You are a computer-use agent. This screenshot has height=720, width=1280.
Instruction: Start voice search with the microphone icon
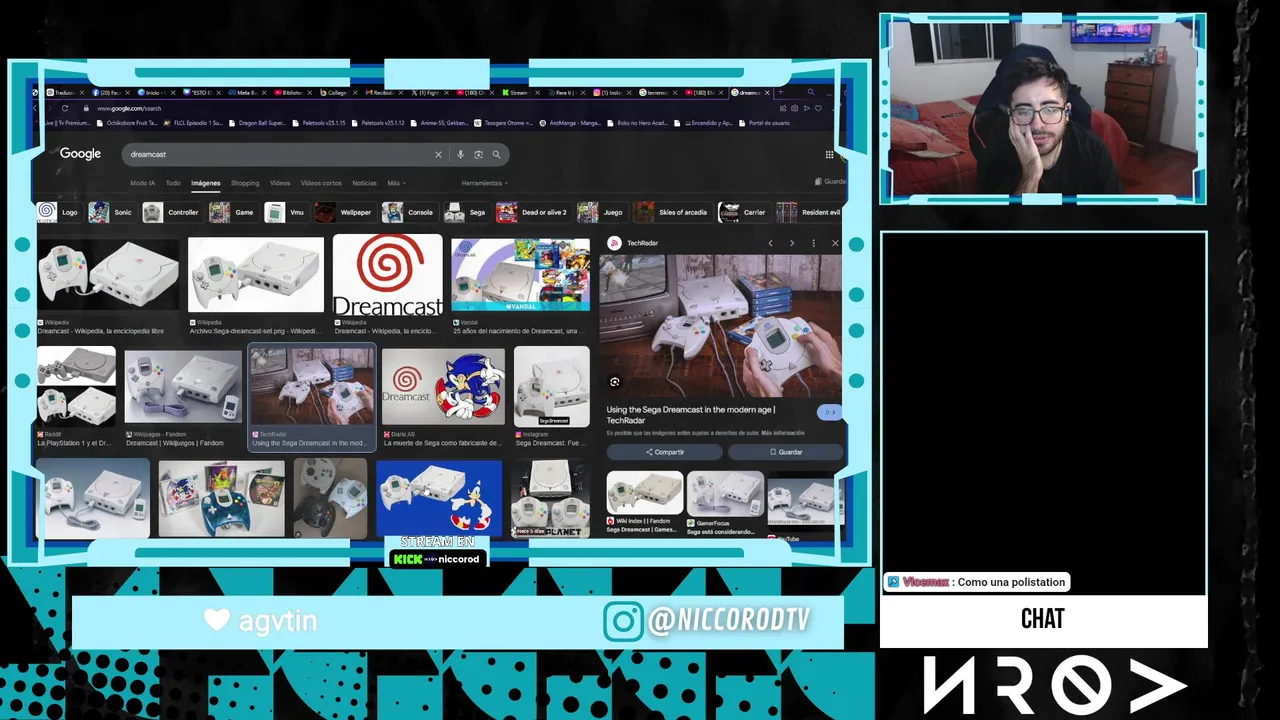click(x=460, y=154)
